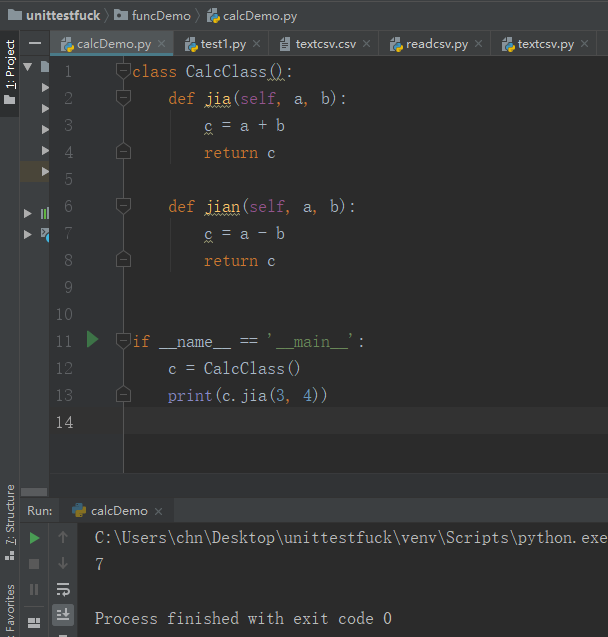Fold the CalcClass class block
The image size is (608, 637).
tap(123, 71)
